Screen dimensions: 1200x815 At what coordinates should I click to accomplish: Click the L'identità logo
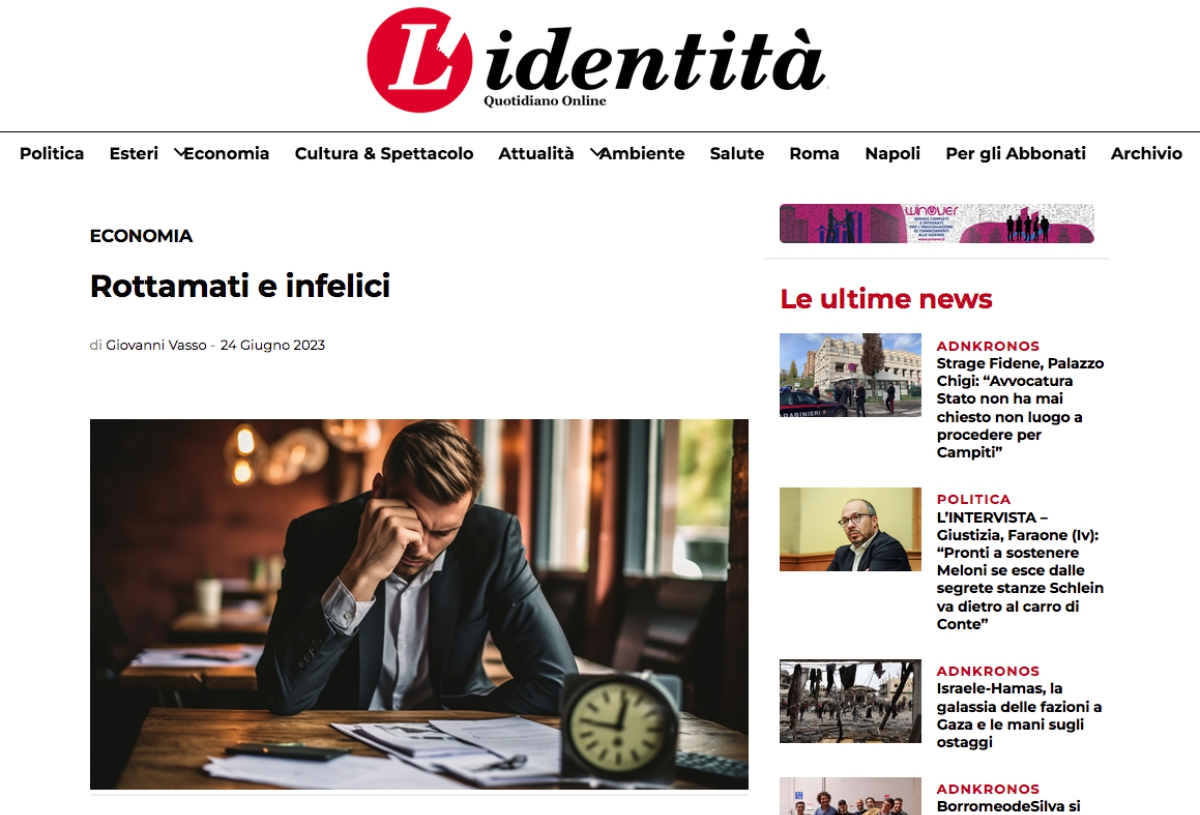597,60
